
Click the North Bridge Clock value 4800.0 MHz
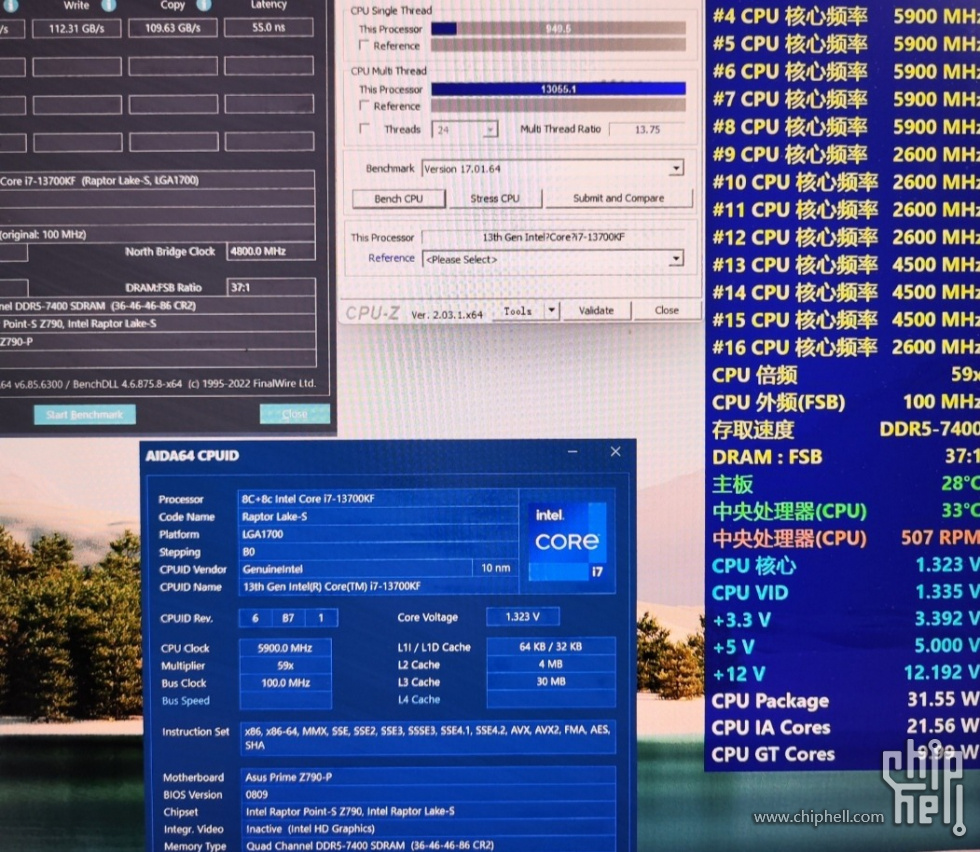[271, 251]
